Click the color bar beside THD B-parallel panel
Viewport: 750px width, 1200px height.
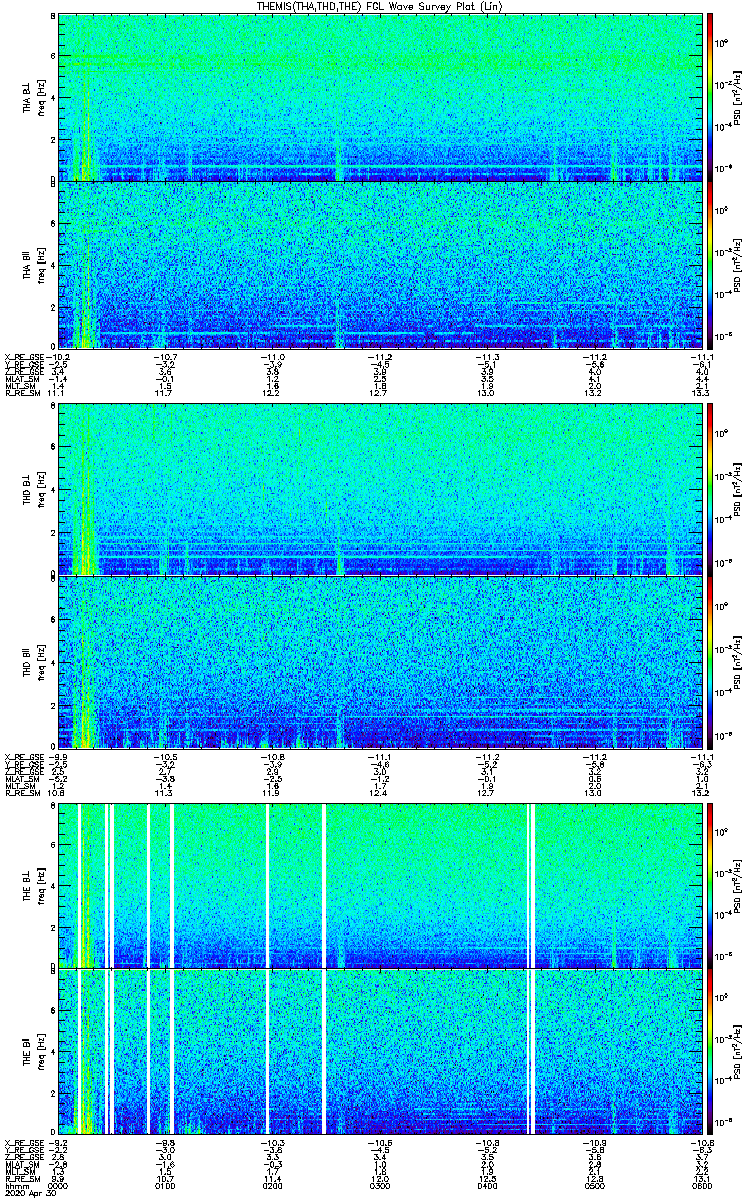[x=710, y=661]
